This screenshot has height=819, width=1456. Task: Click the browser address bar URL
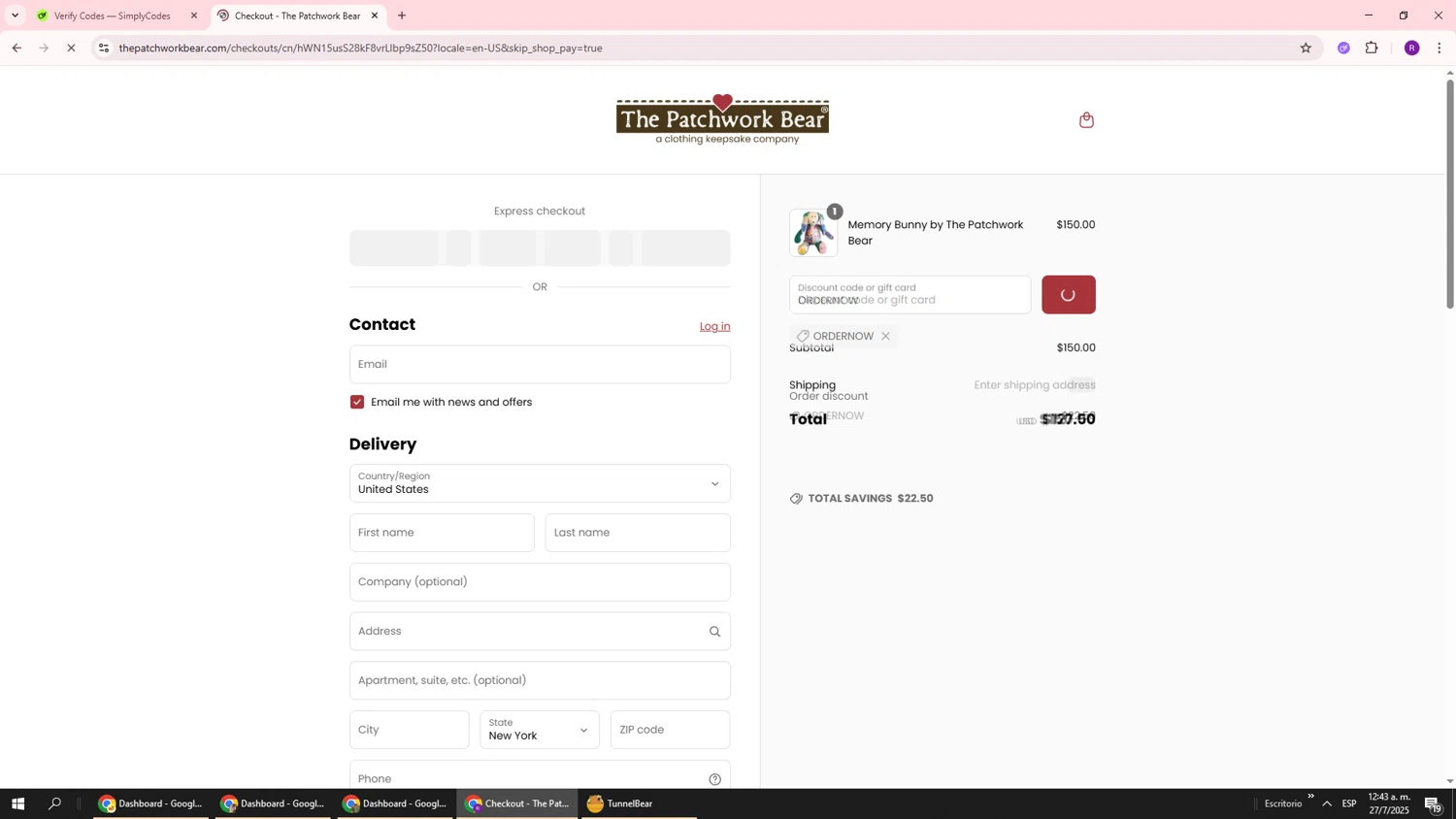pyautogui.click(x=361, y=48)
